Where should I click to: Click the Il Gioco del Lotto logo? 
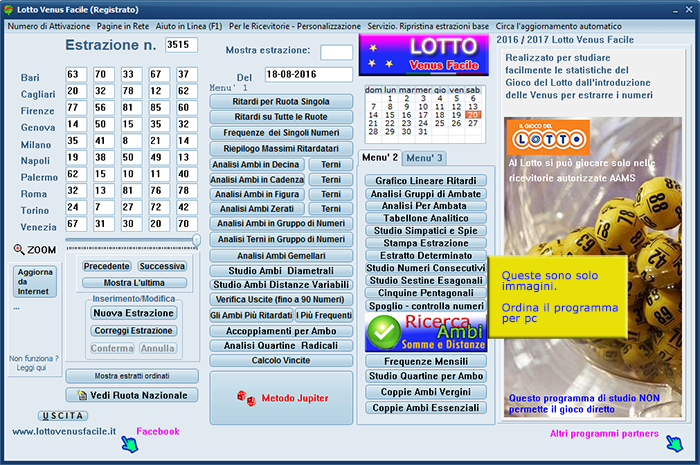pos(548,137)
